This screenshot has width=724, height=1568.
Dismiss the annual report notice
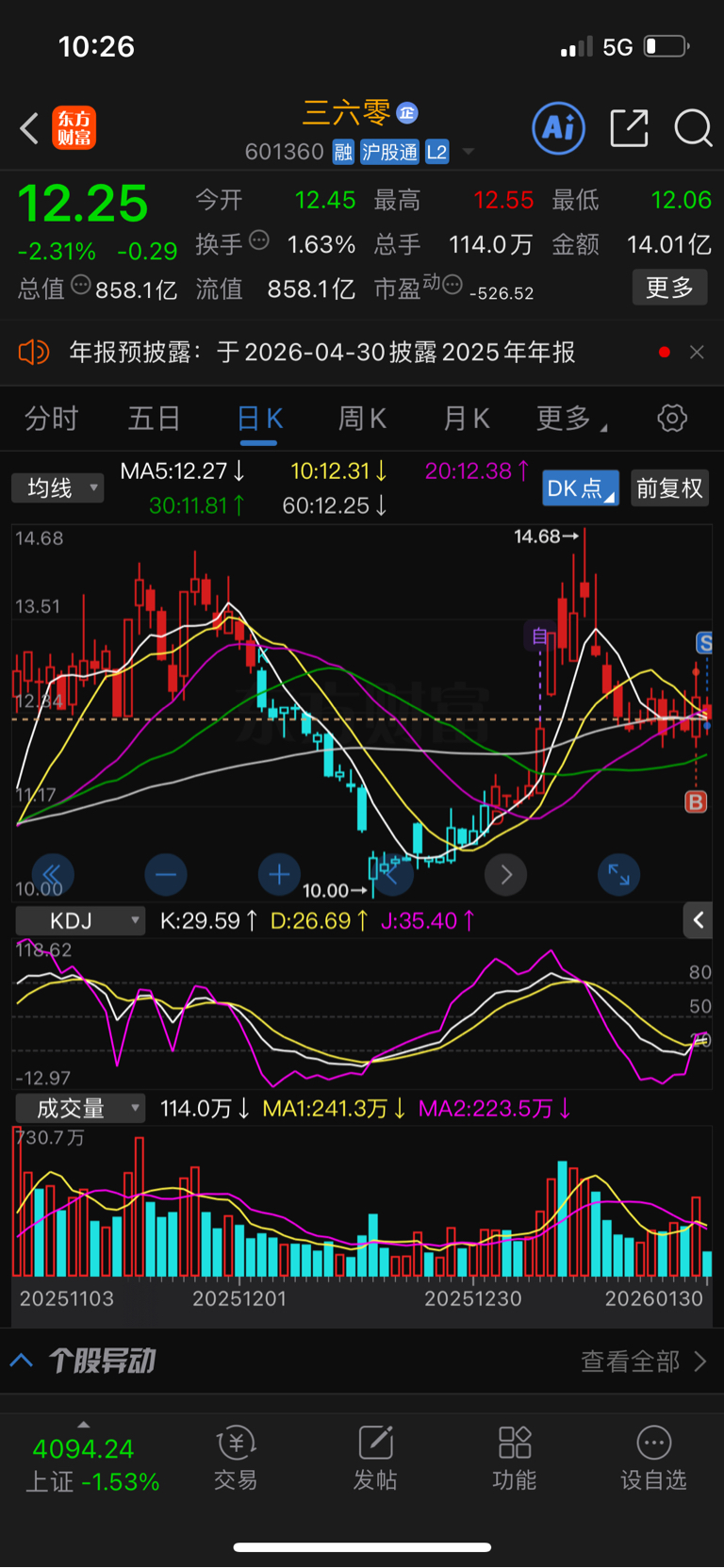pos(697,352)
